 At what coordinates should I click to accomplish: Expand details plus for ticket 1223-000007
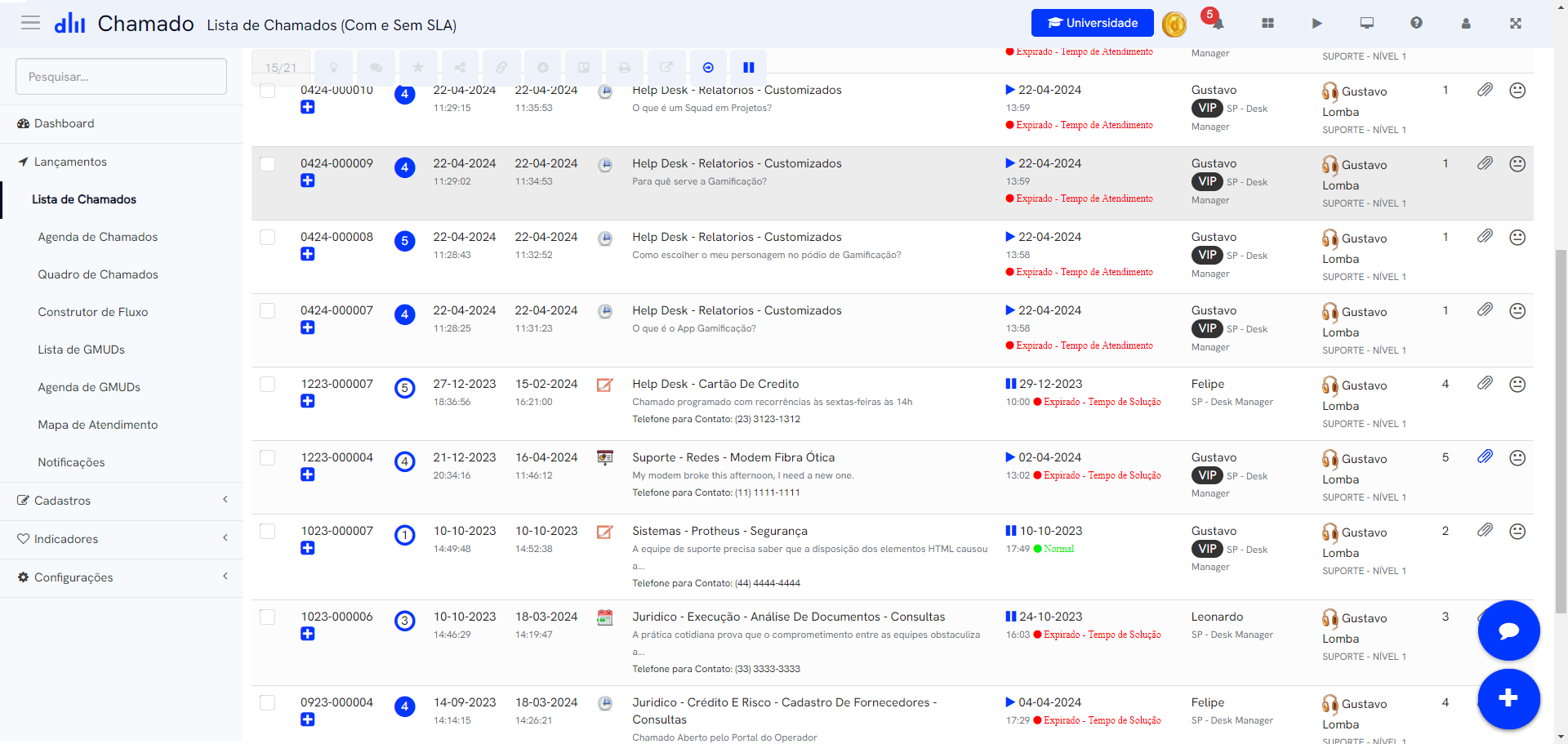point(308,401)
